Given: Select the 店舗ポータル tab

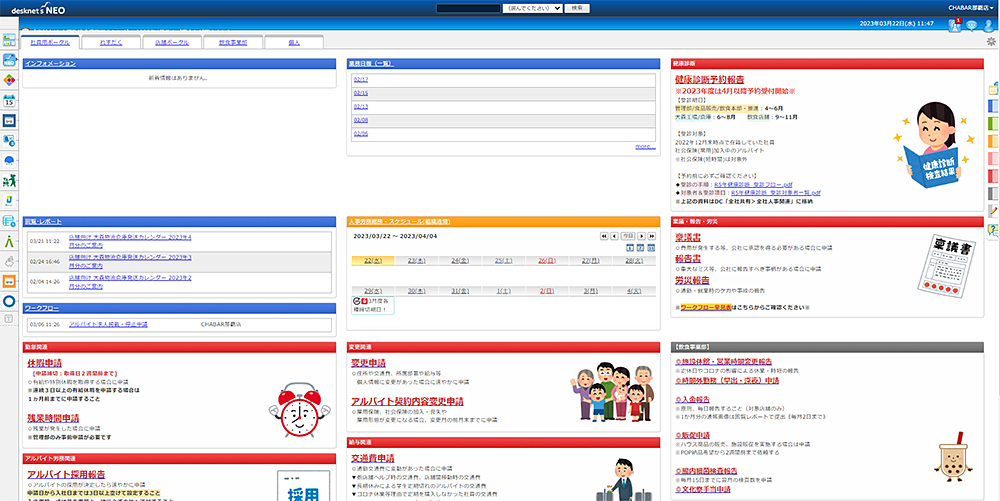Looking at the screenshot, I should (172, 42).
